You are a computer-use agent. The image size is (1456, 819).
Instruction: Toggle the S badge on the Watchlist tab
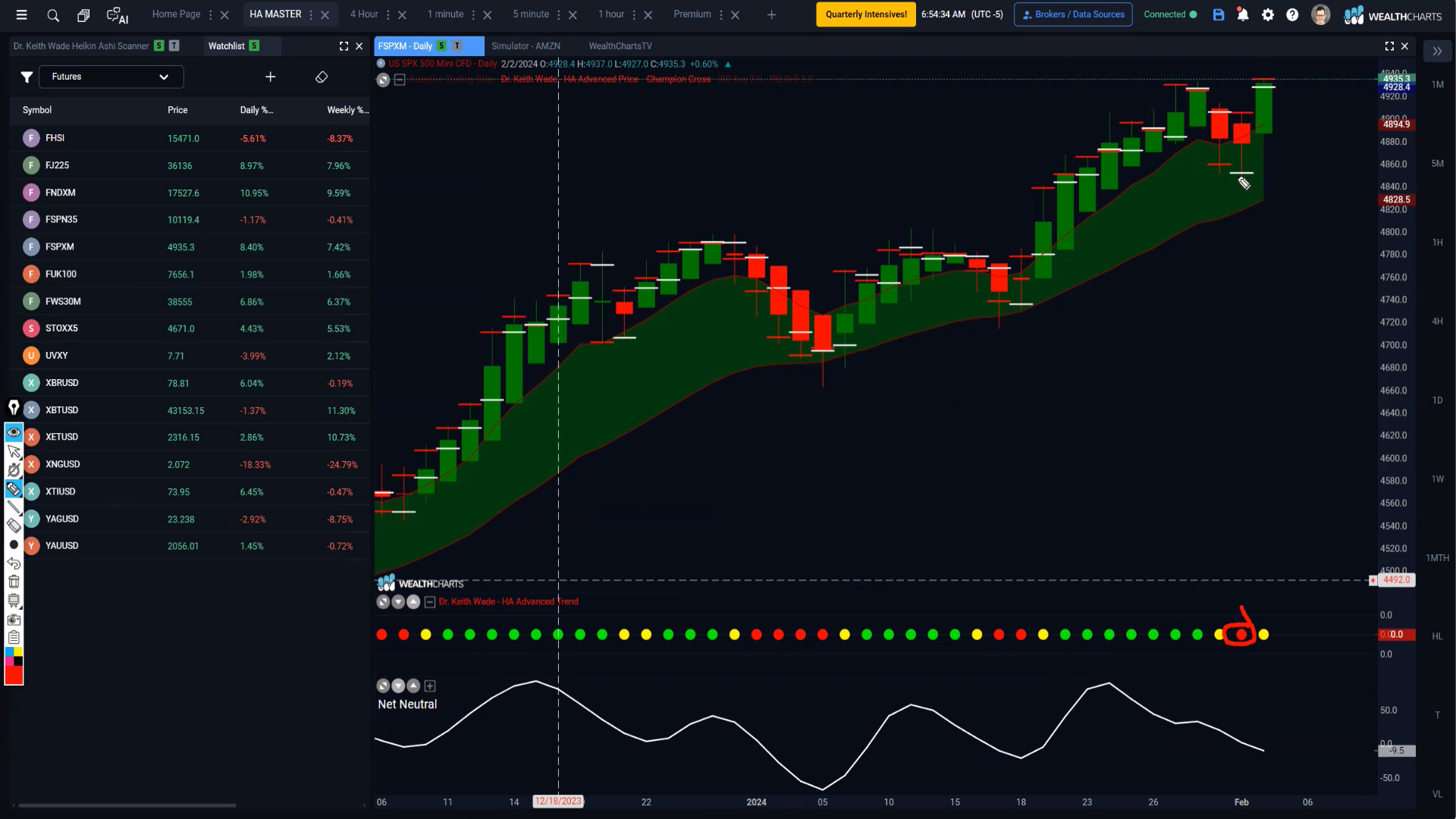(x=254, y=45)
